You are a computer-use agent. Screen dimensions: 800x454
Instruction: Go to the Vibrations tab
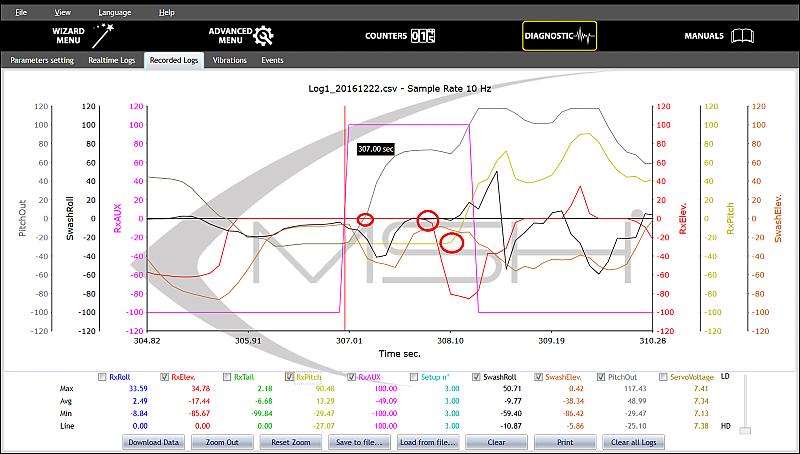229,60
